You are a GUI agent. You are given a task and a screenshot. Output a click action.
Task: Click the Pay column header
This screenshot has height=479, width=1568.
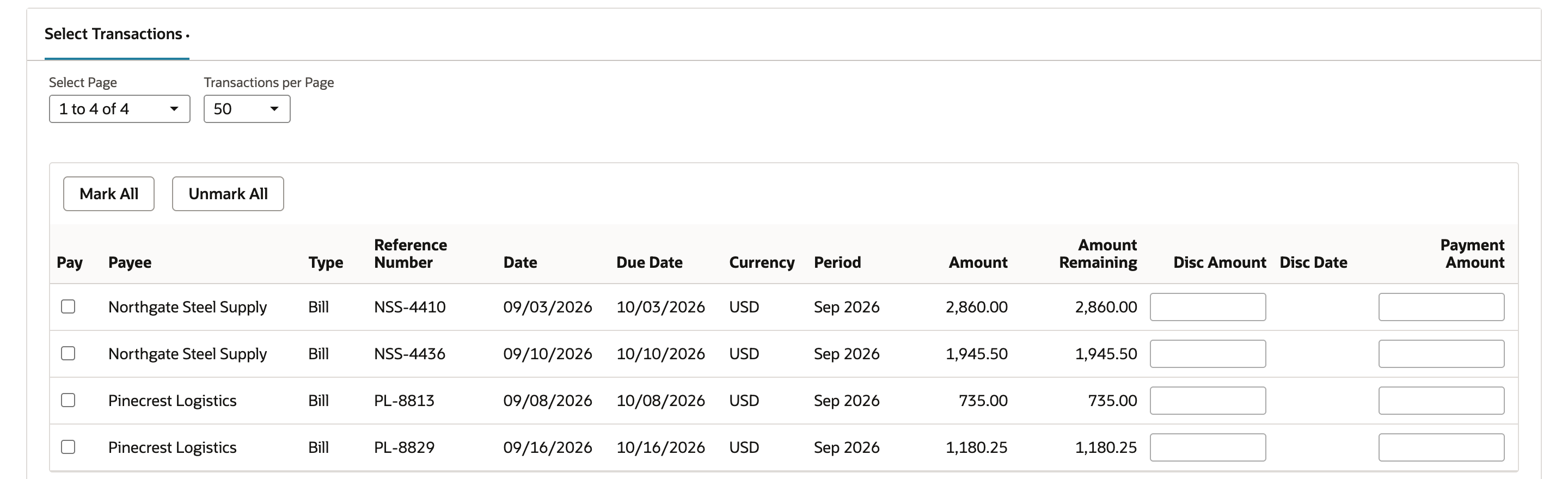coord(69,262)
